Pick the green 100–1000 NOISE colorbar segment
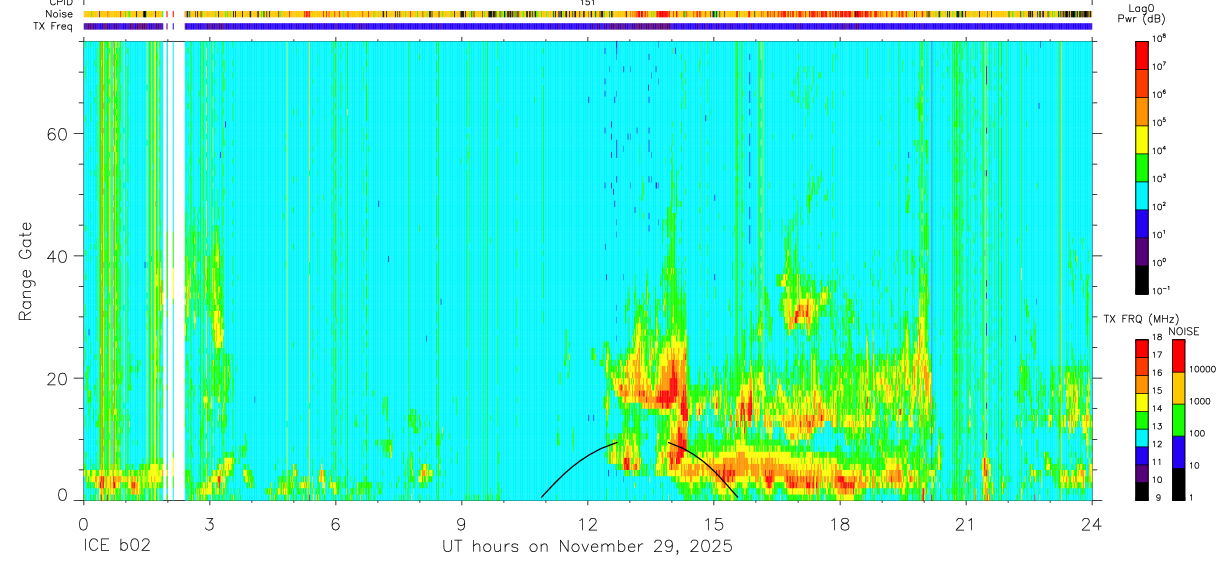1228x567 pixels. pyautogui.click(x=1177, y=420)
